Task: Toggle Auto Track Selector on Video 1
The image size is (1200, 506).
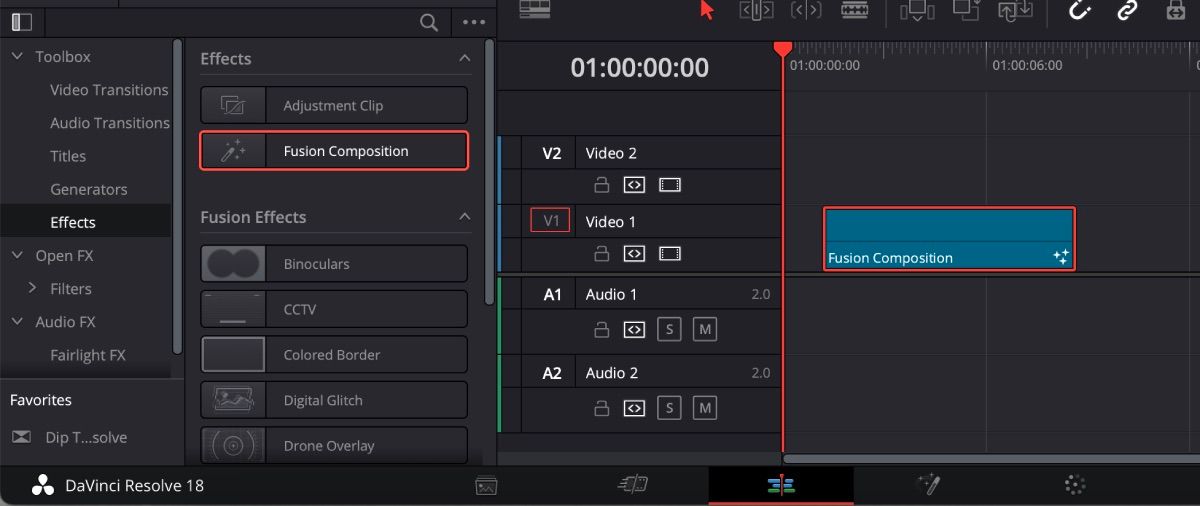Action: [x=634, y=254]
